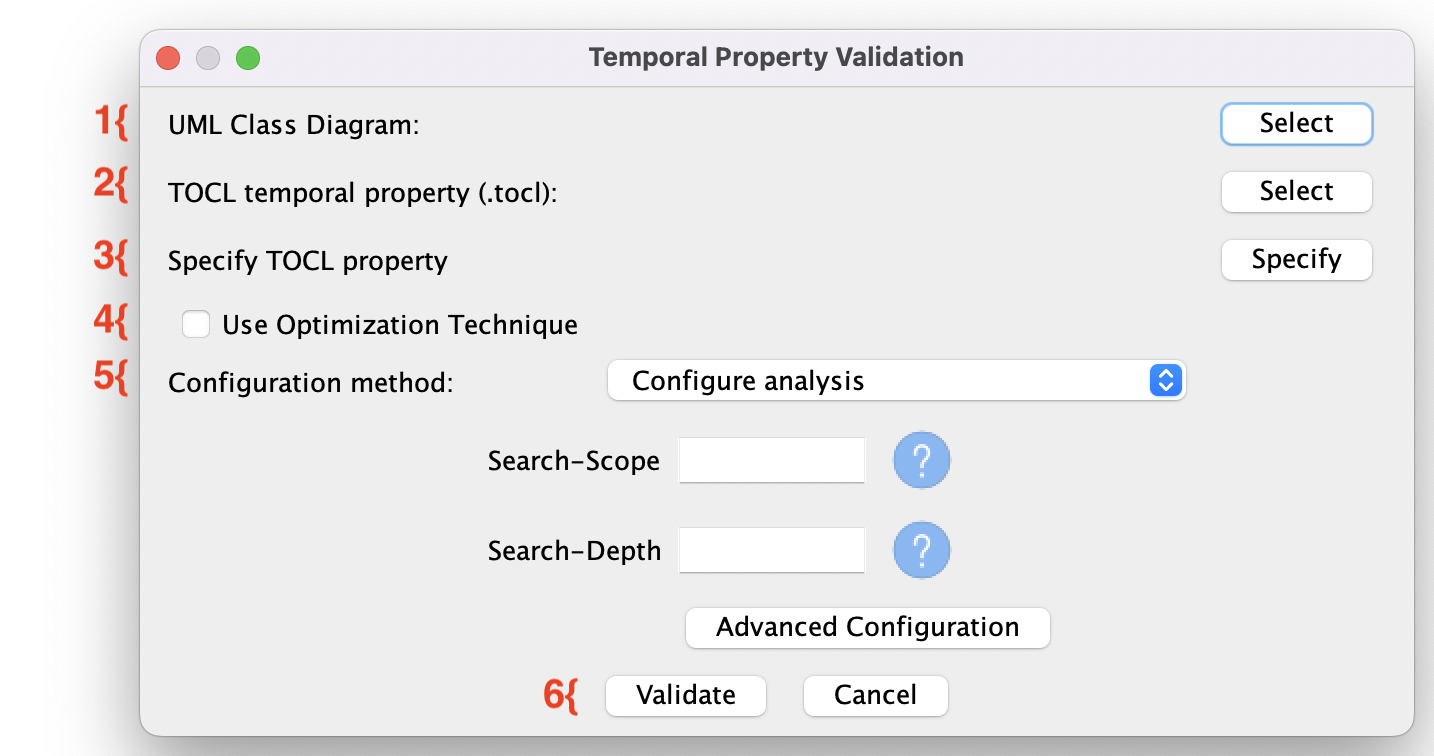Click the green zoom traffic light icon
The height and width of the screenshot is (756, 1434).
coord(248,57)
